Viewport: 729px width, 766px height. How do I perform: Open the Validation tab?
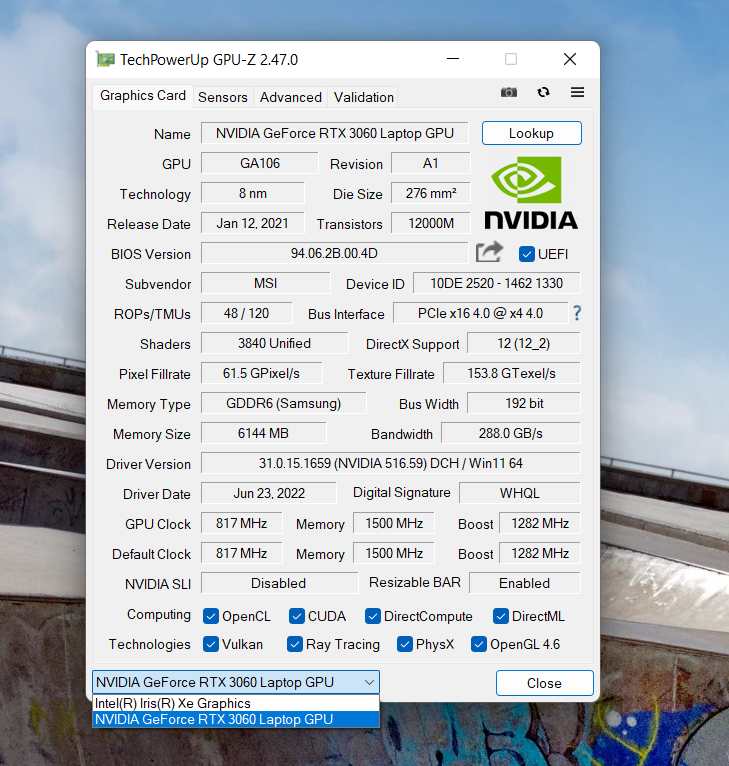click(364, 97)
